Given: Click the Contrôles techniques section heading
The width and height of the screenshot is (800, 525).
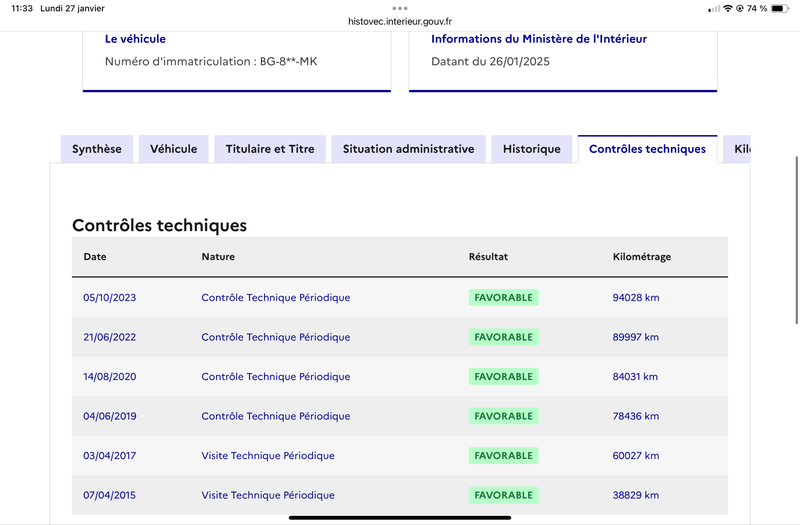Looking at the screenshot, I should pos(159,225).
